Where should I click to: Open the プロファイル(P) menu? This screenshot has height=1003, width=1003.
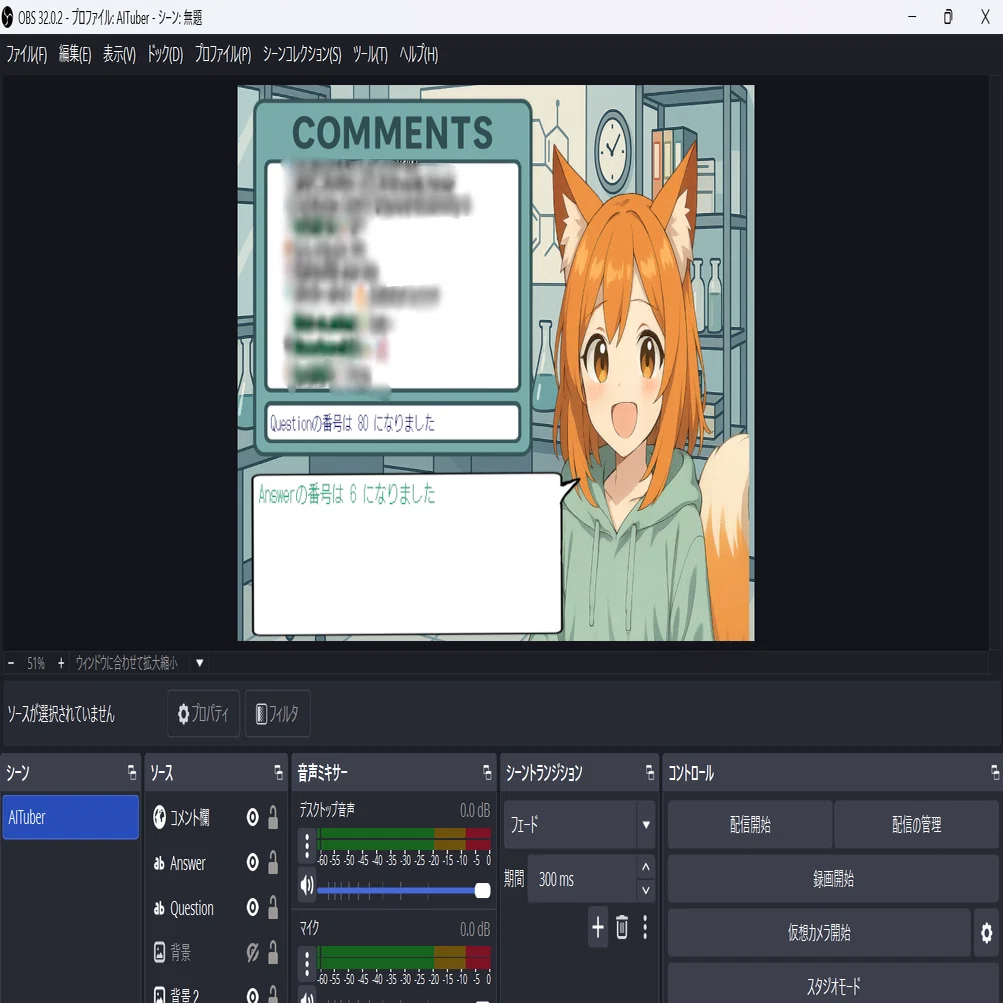(x=223, y=54)
